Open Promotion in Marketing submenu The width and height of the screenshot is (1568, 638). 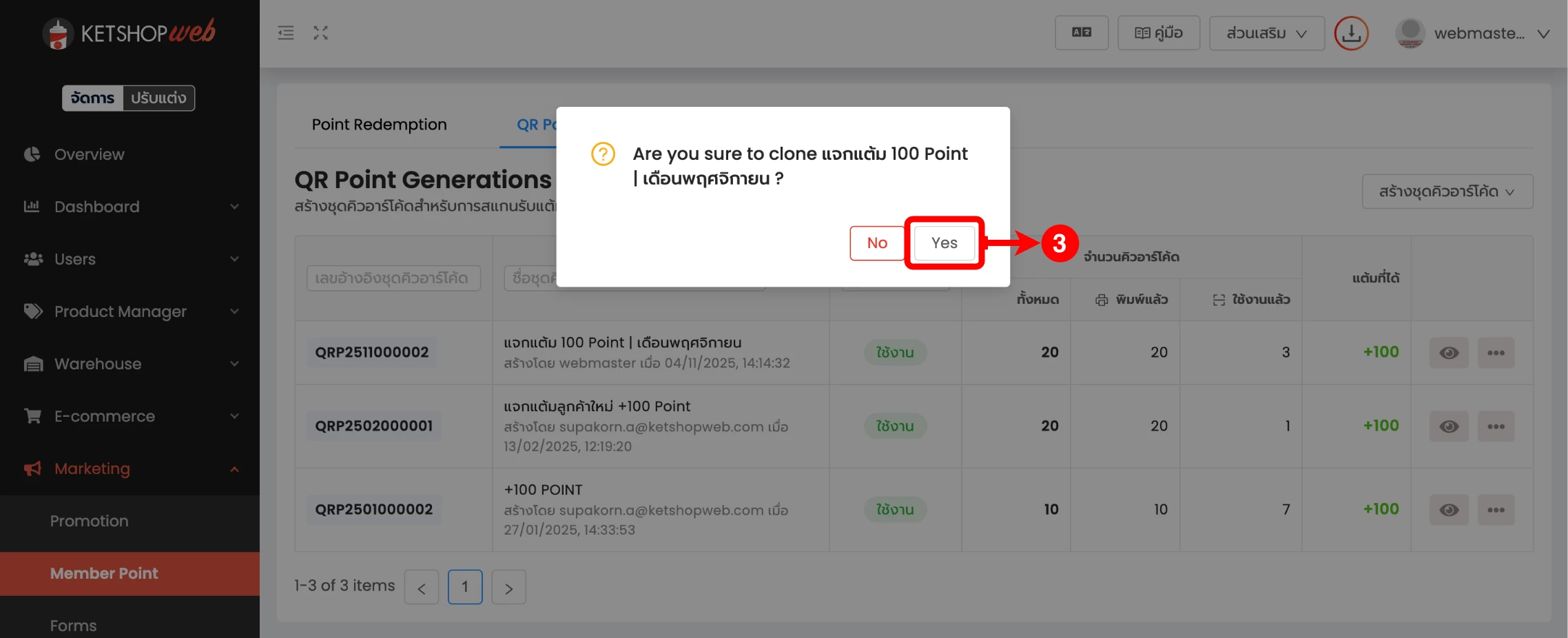click(90, 521)
